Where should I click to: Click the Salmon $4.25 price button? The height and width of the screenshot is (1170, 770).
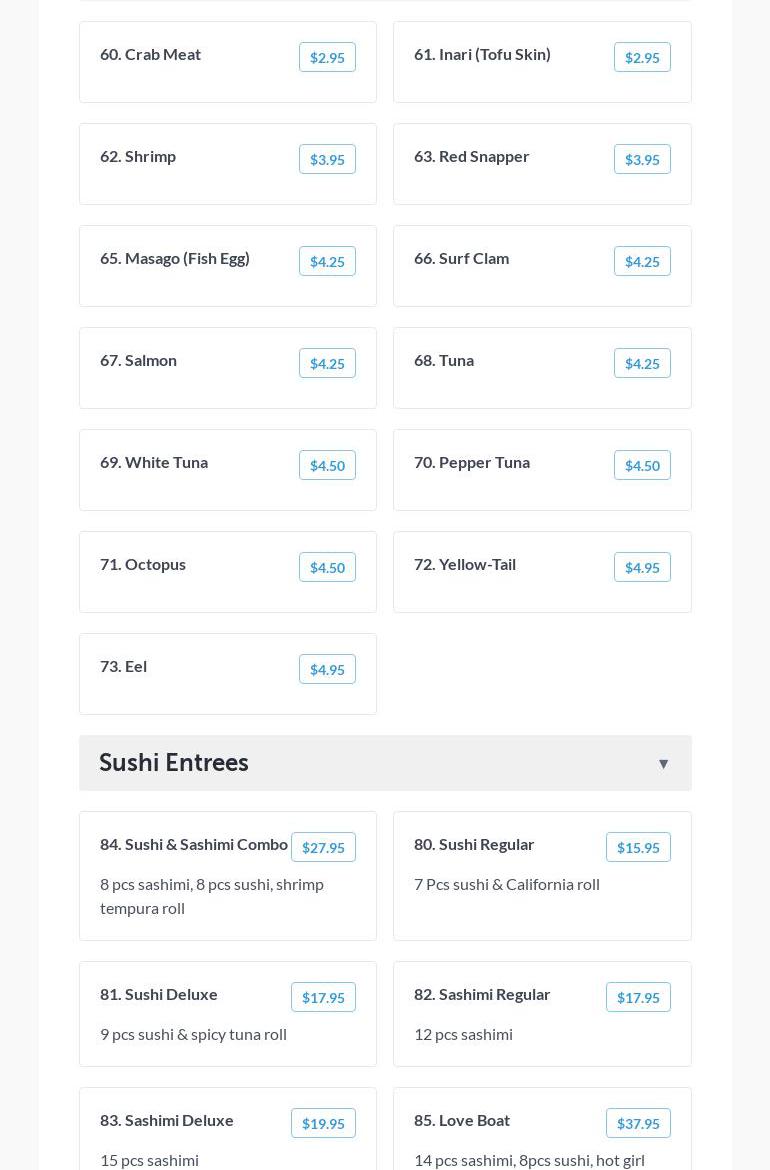click(327, 364)
